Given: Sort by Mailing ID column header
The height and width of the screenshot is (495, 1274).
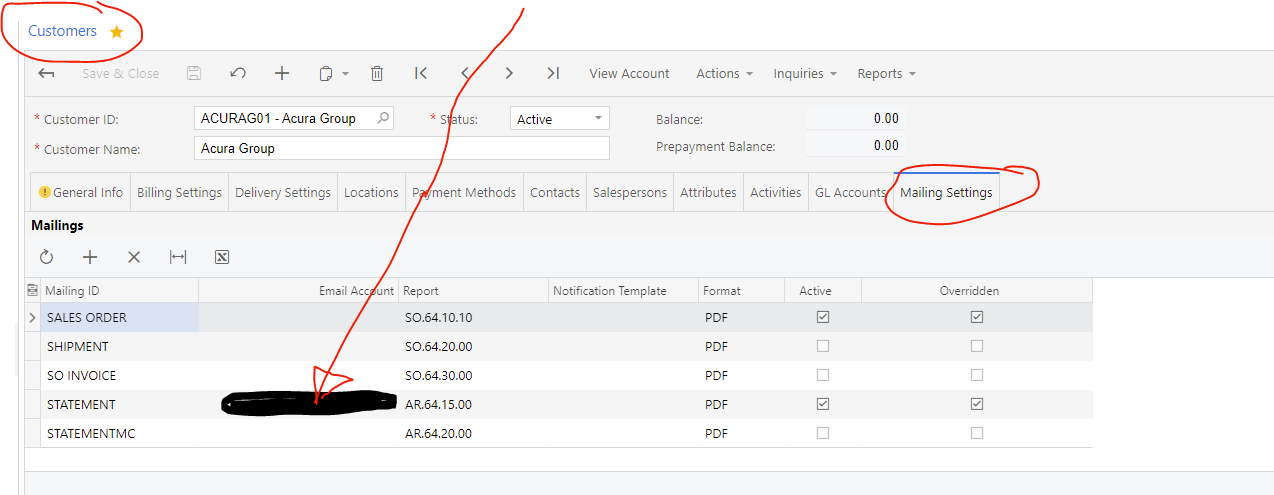Looking at the screenshot, I should pos(119,291).
